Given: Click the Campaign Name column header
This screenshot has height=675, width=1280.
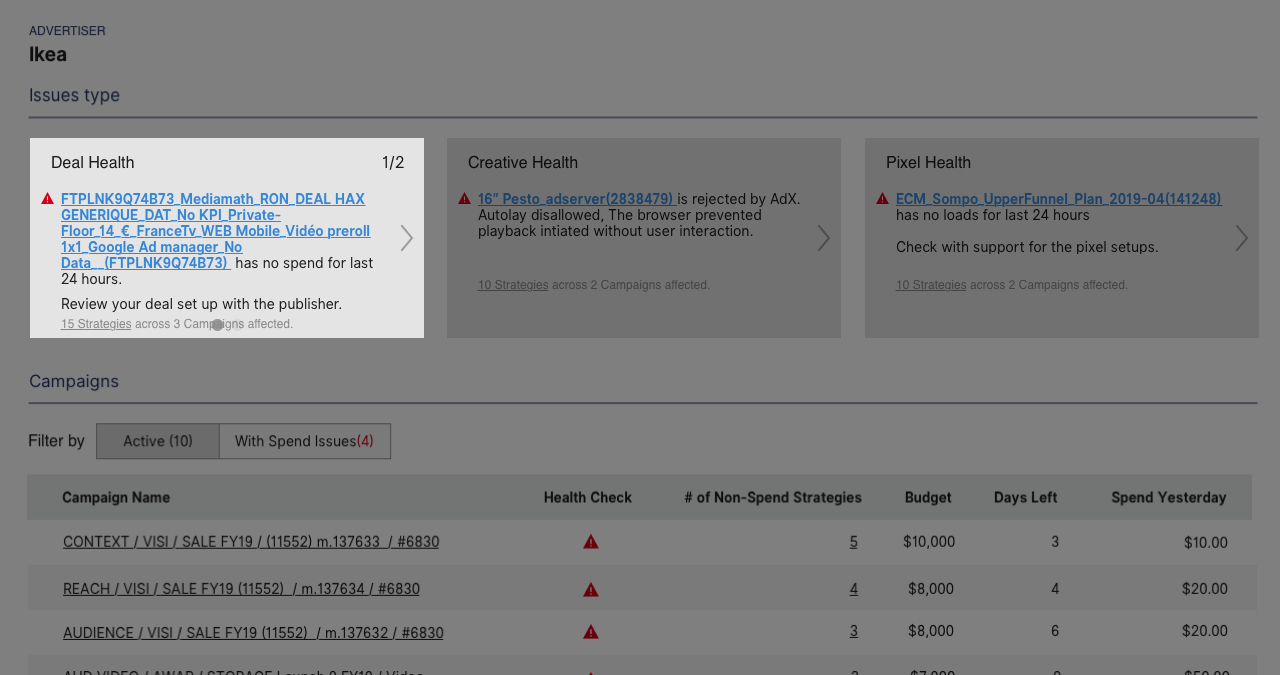Looking at the screenshot, I should (116, 497).
